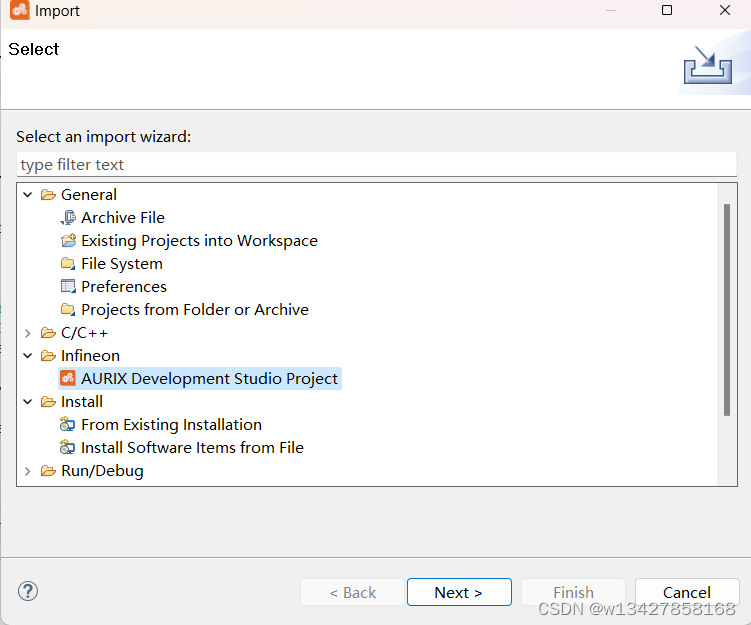This screenshot has height=625, width=751.
Task: Expand the Run/Debug tree node
Action: coord(28,471)
